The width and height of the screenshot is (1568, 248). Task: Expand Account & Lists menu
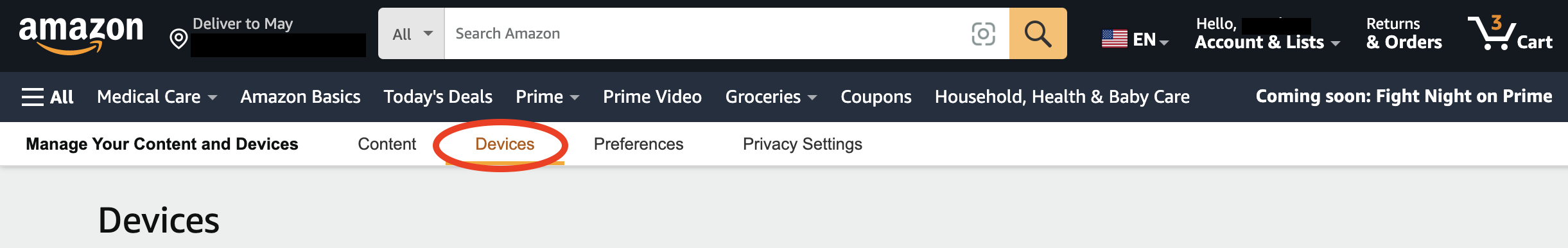[1267, 33]
